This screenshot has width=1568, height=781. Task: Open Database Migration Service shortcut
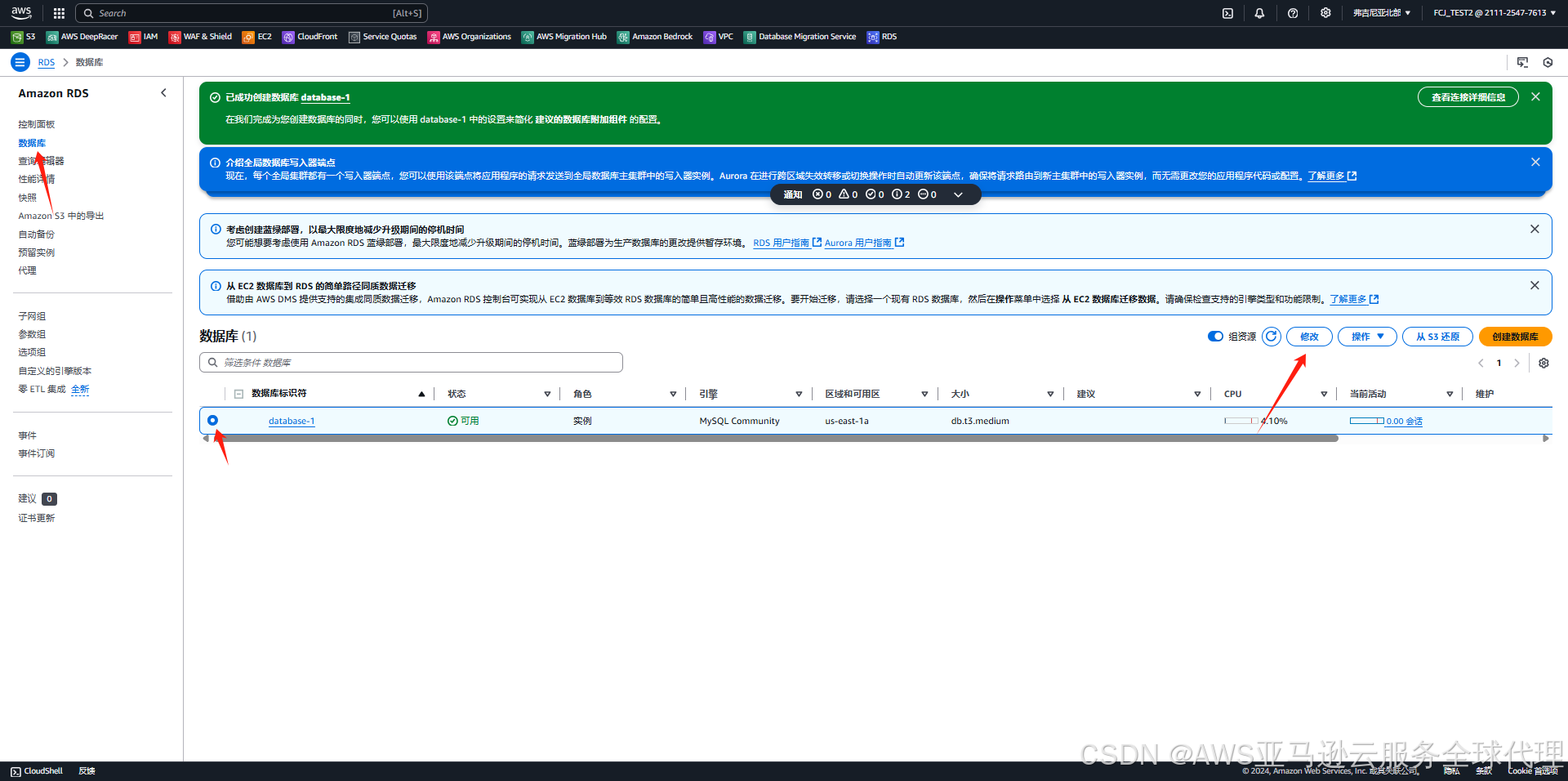(x=800, y=37)
